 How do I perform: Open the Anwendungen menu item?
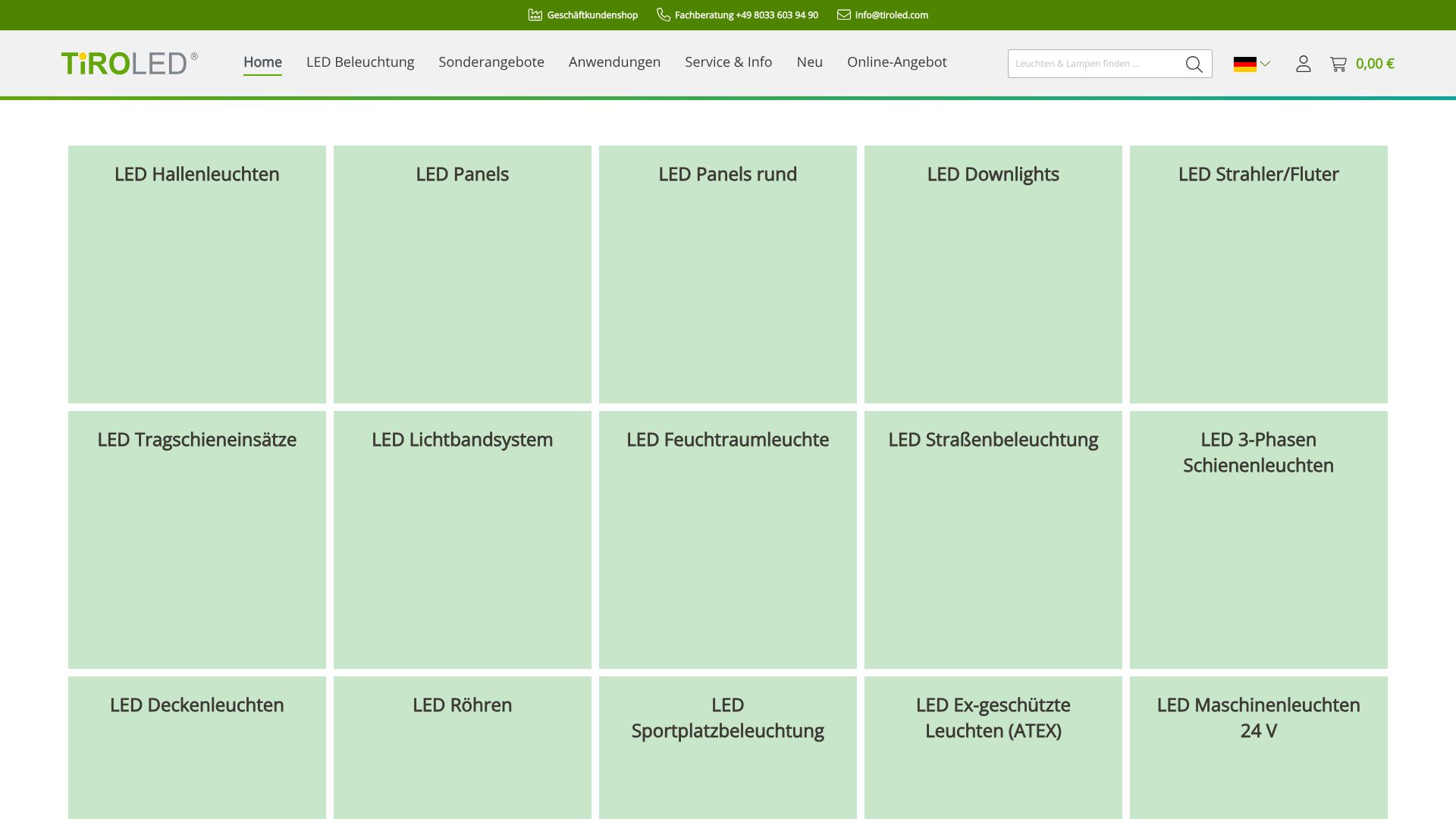pos(613,62)
